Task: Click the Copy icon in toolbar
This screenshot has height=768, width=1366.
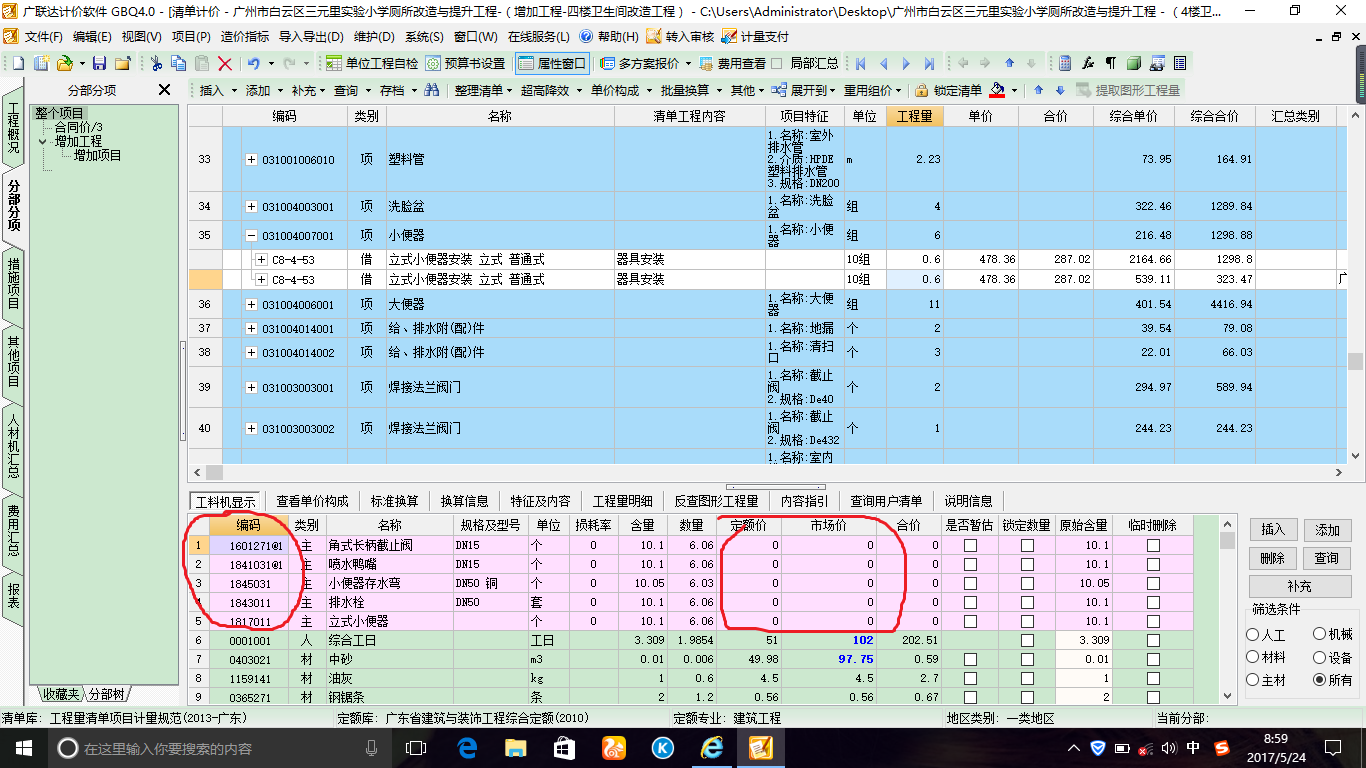Action: coord(179,63)
